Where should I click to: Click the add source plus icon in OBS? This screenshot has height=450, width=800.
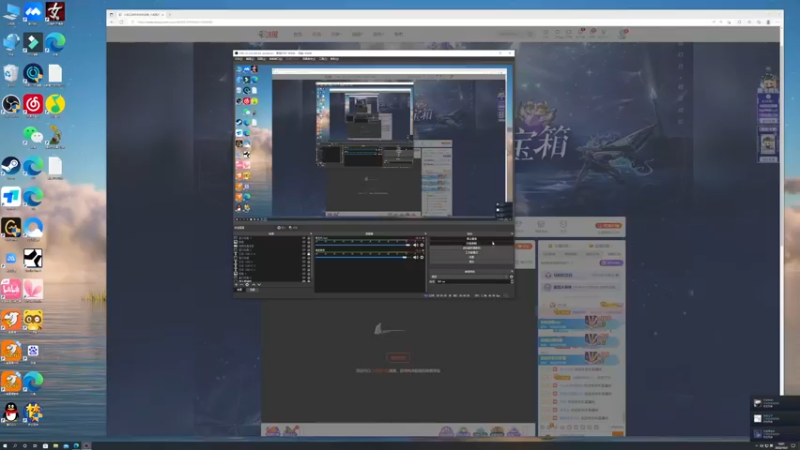[x=236, y=284]
